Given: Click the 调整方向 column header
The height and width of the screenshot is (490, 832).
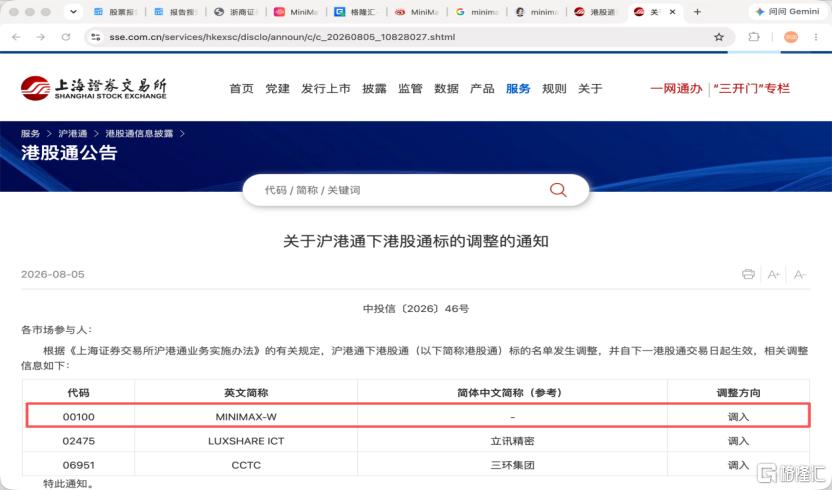Looking at the screenshot, I should (738, 393).
